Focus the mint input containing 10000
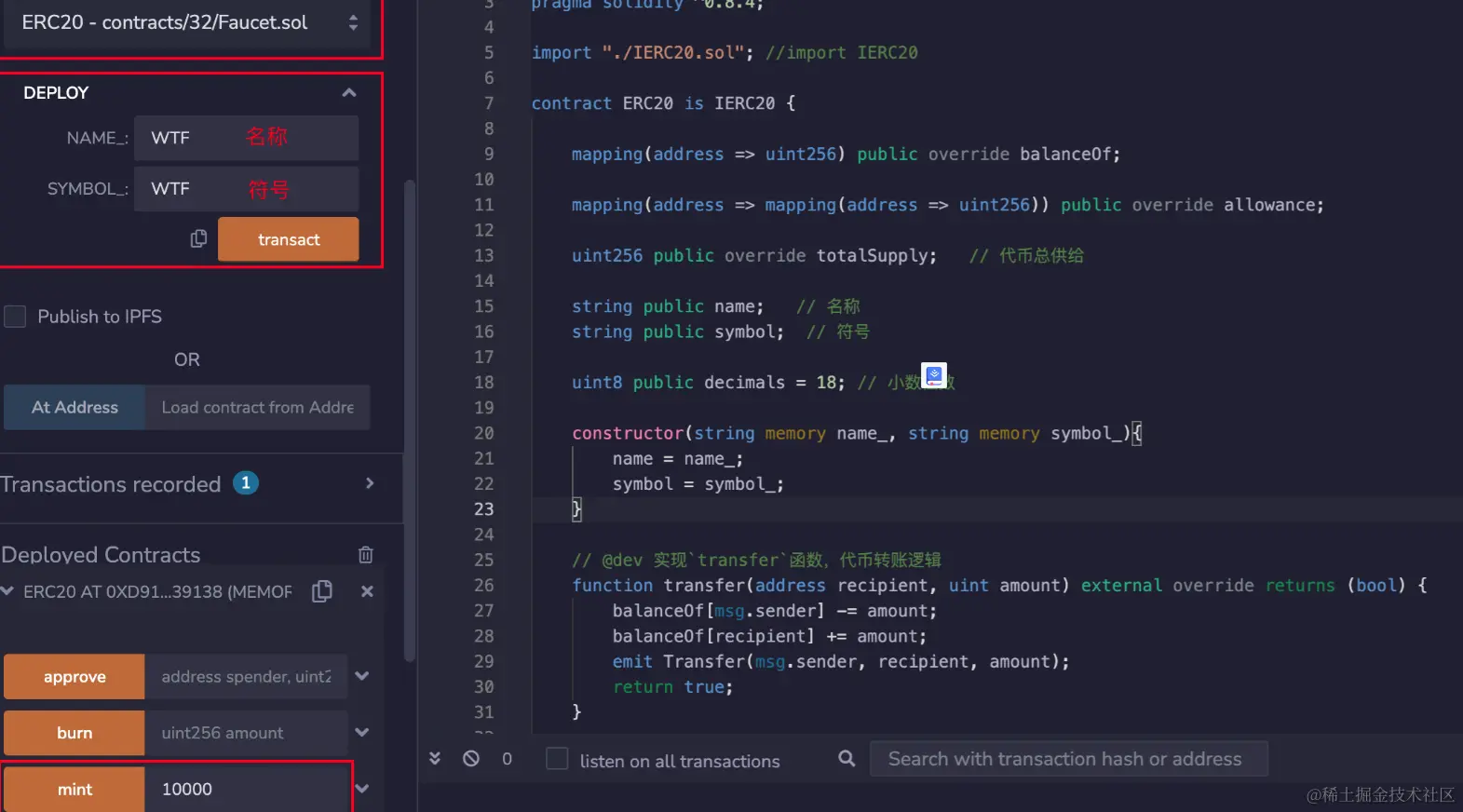1463x812 pixels. [x=246, y=790]
